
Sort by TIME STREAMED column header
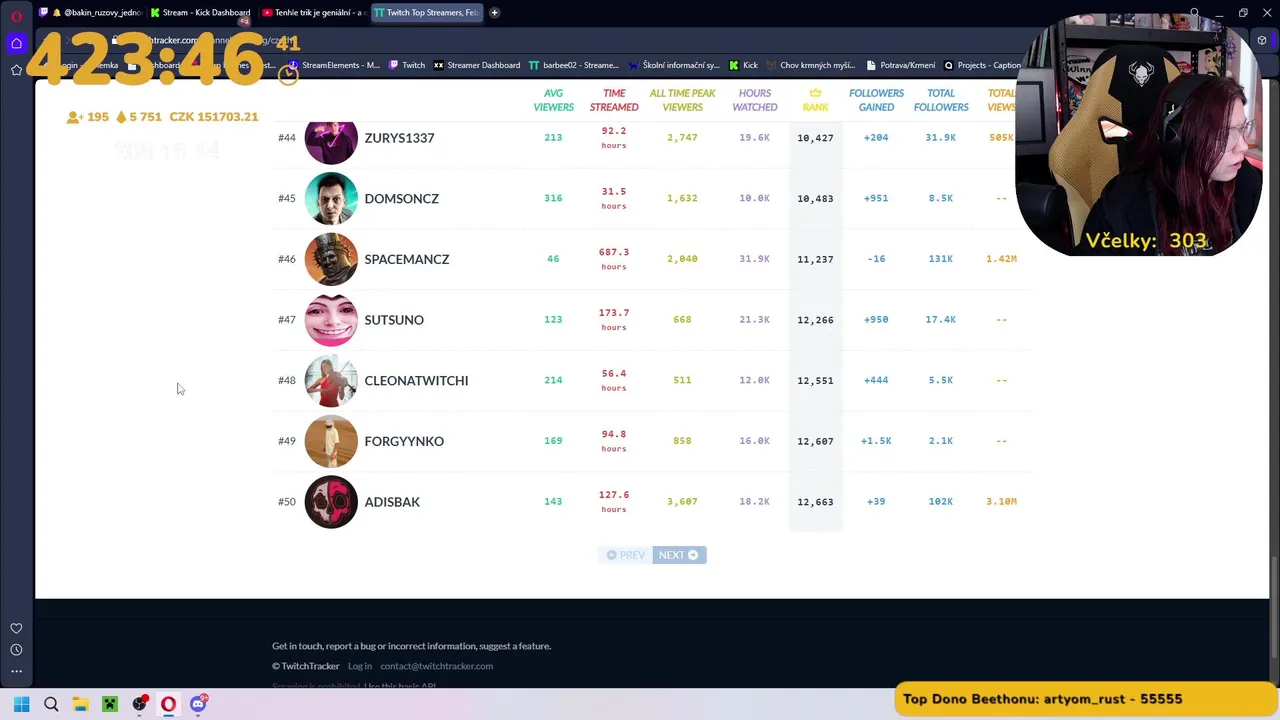(614, 100)
